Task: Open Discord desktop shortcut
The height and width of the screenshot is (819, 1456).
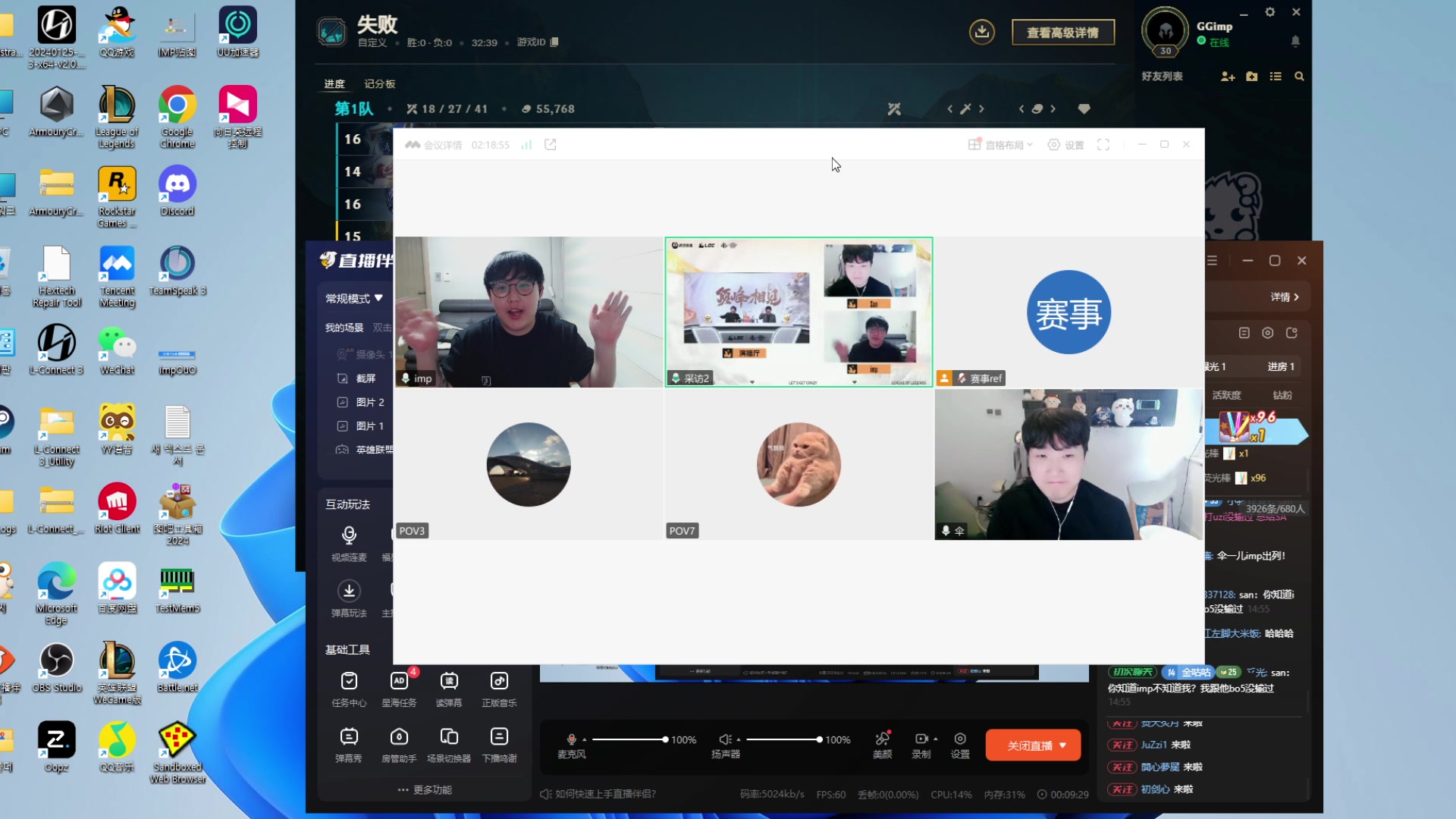Action: click(x=177, y=191)
